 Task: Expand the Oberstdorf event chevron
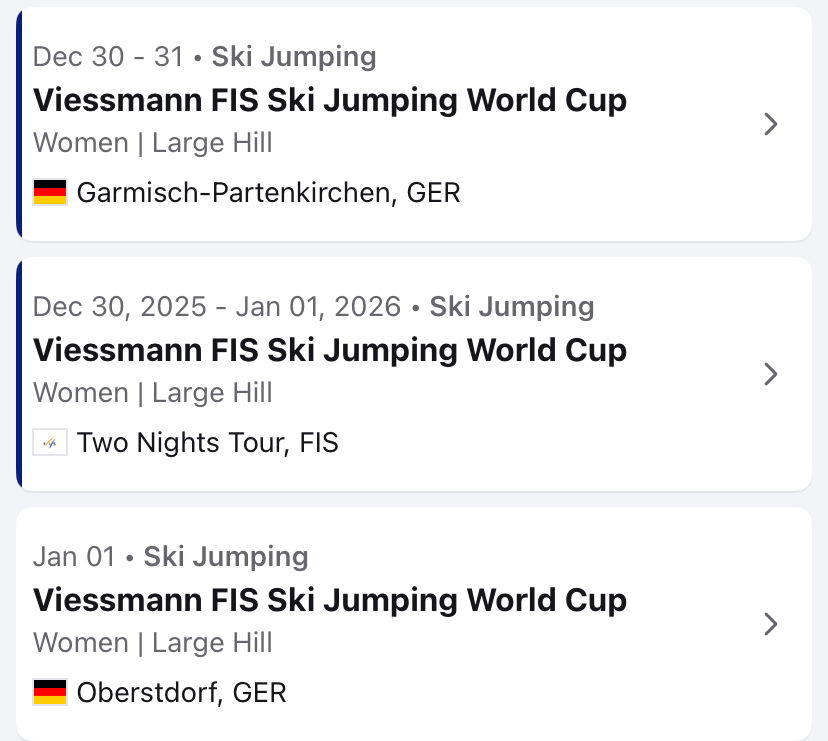pos(770,624)
